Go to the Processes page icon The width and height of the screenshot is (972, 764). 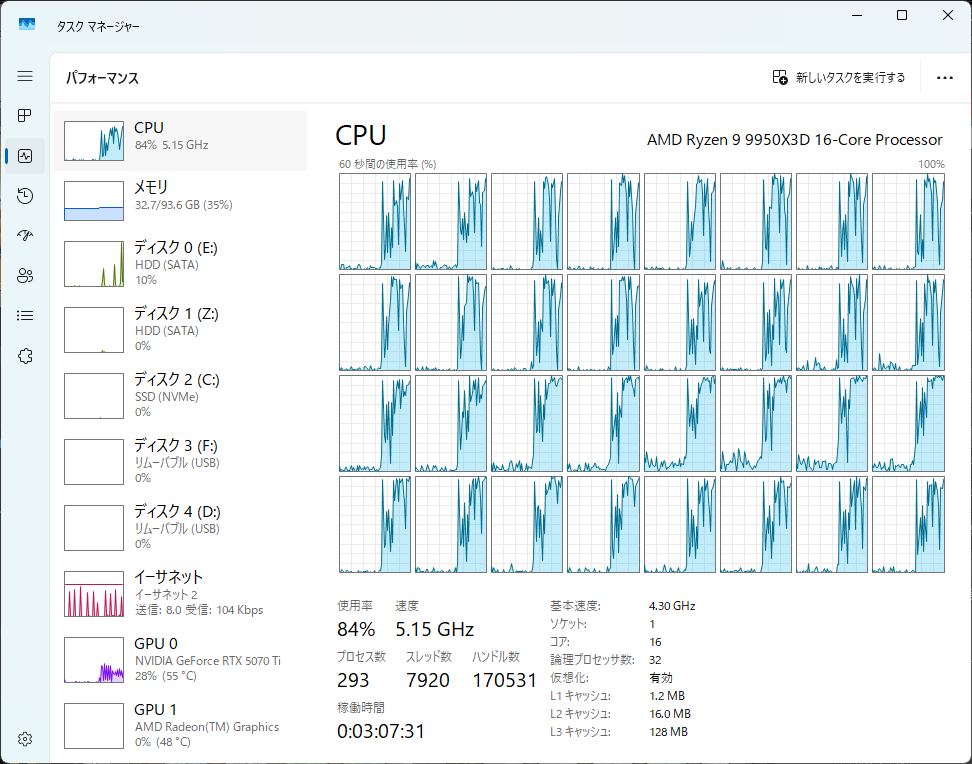click(25, 116)
